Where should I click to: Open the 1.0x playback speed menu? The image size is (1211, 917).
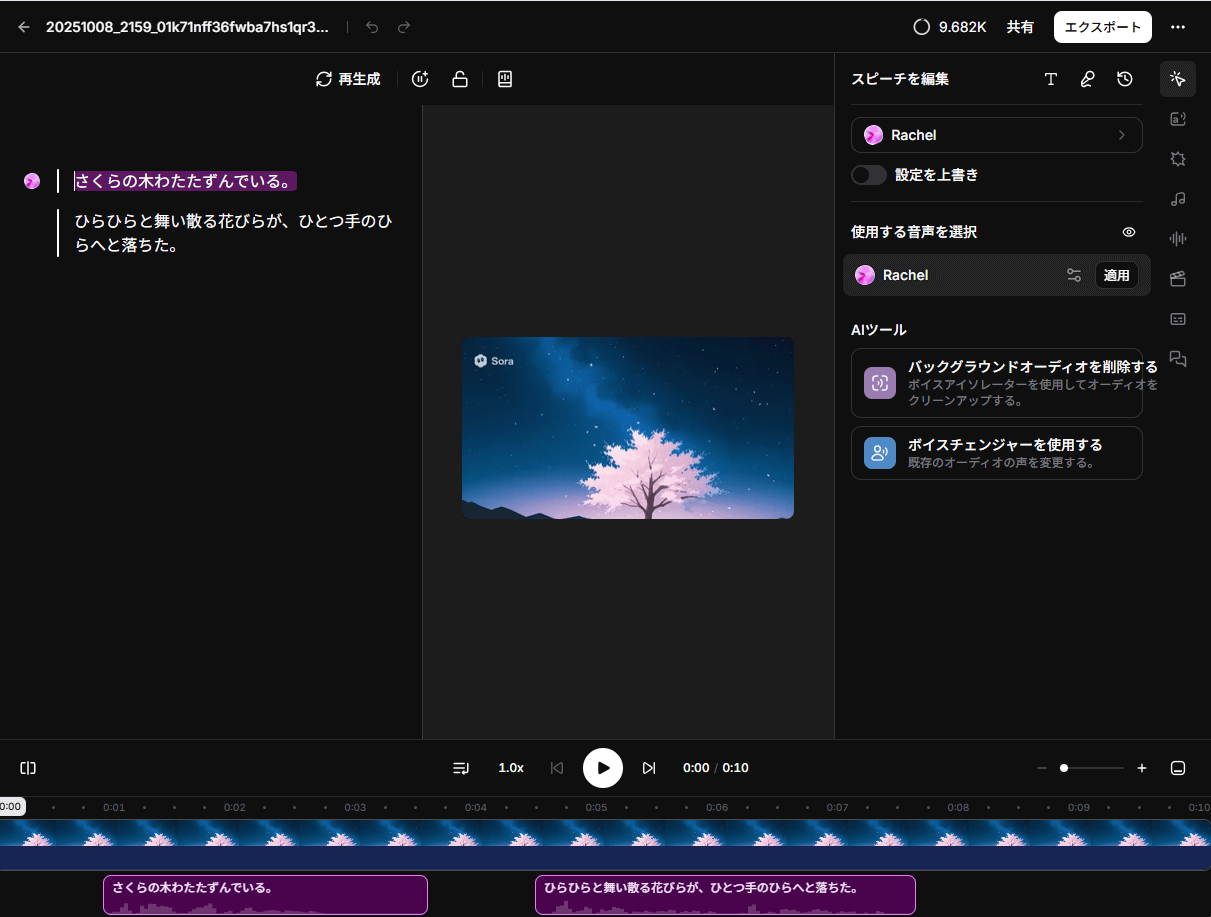point(511,768)
